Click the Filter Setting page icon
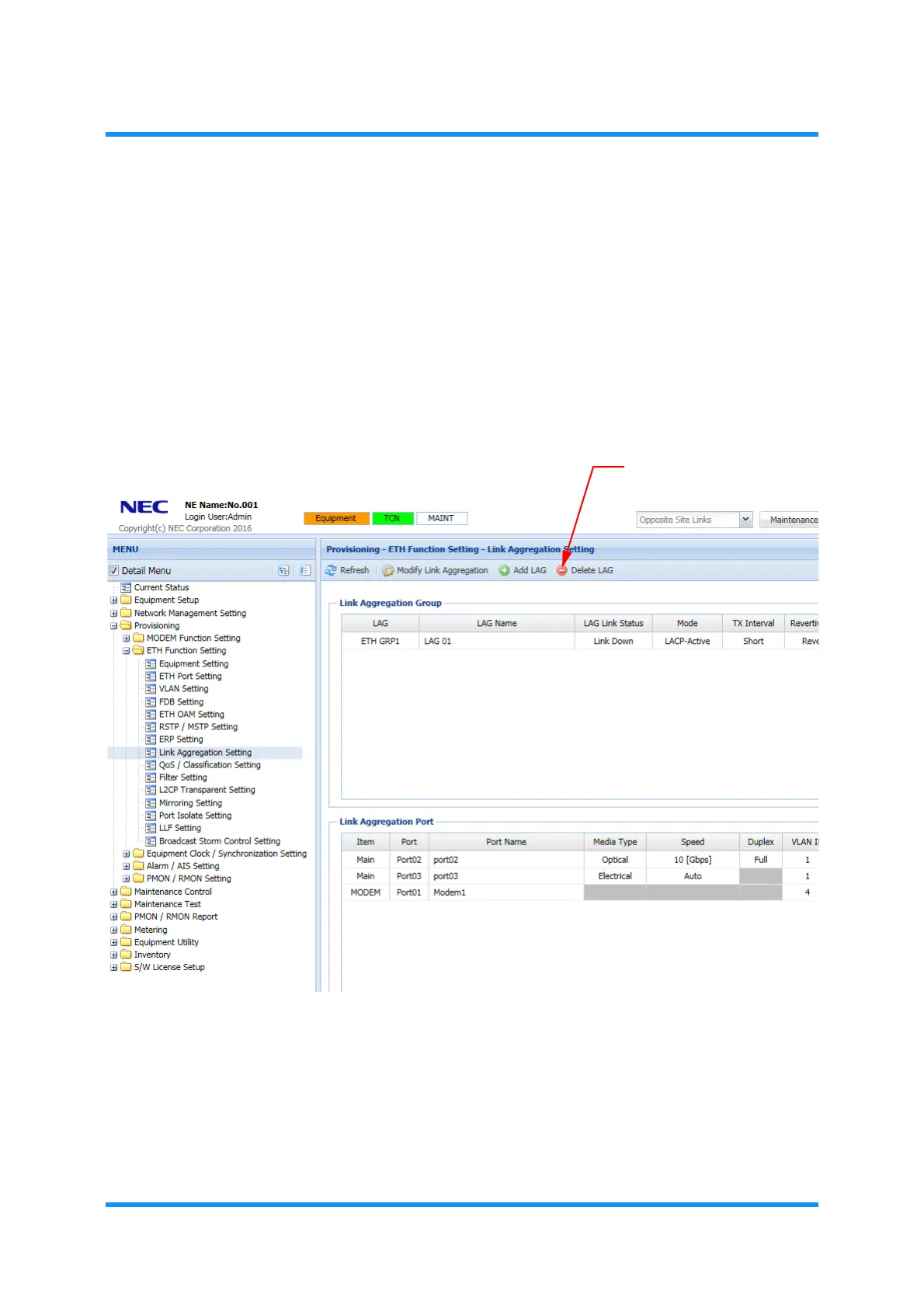The height and width of the screenshot is (1308, 924). (151, 777)
